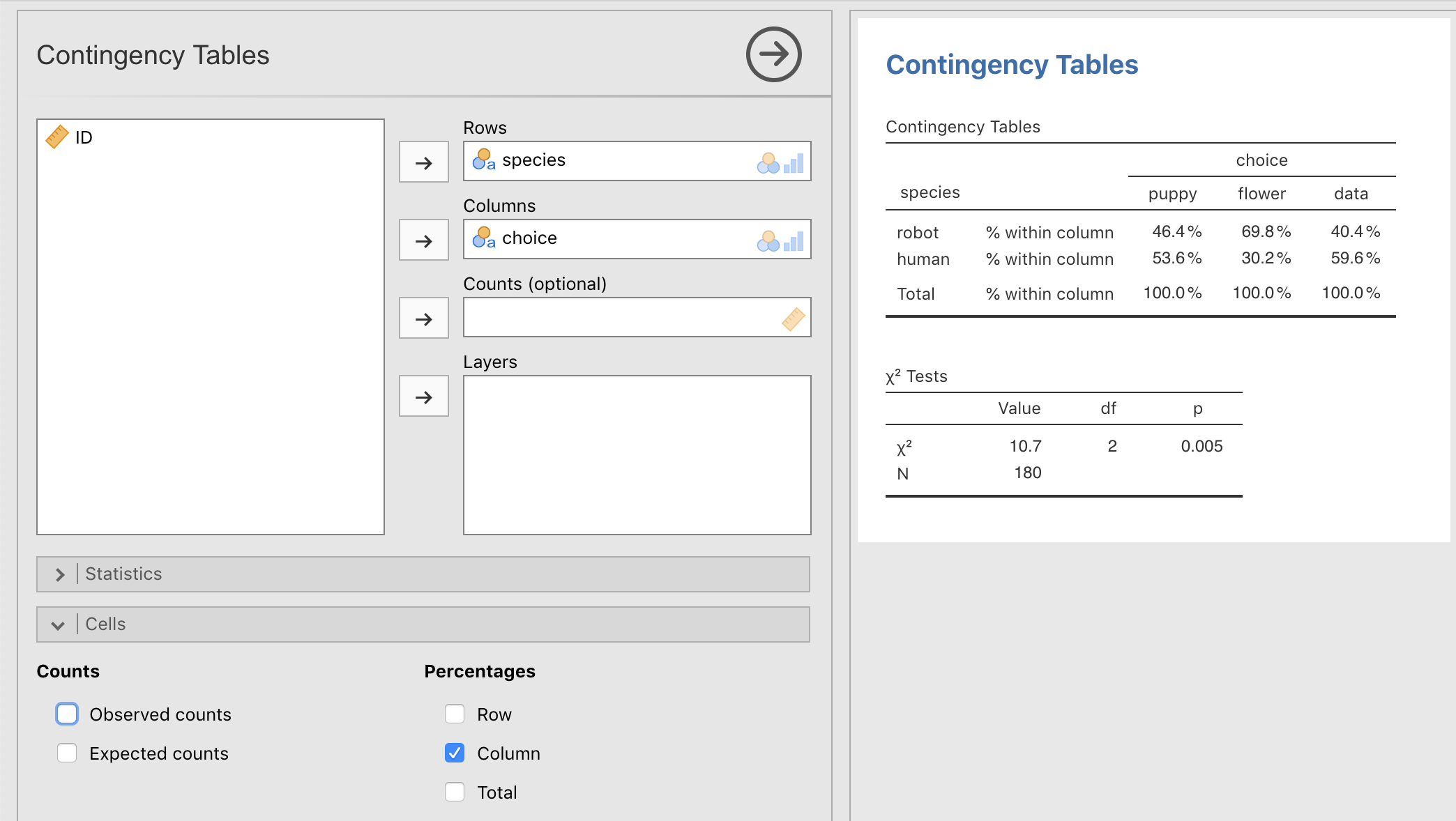Expand the Statistics section
The width and height of the screenshot is (1456, 821).
coord(423,574)
